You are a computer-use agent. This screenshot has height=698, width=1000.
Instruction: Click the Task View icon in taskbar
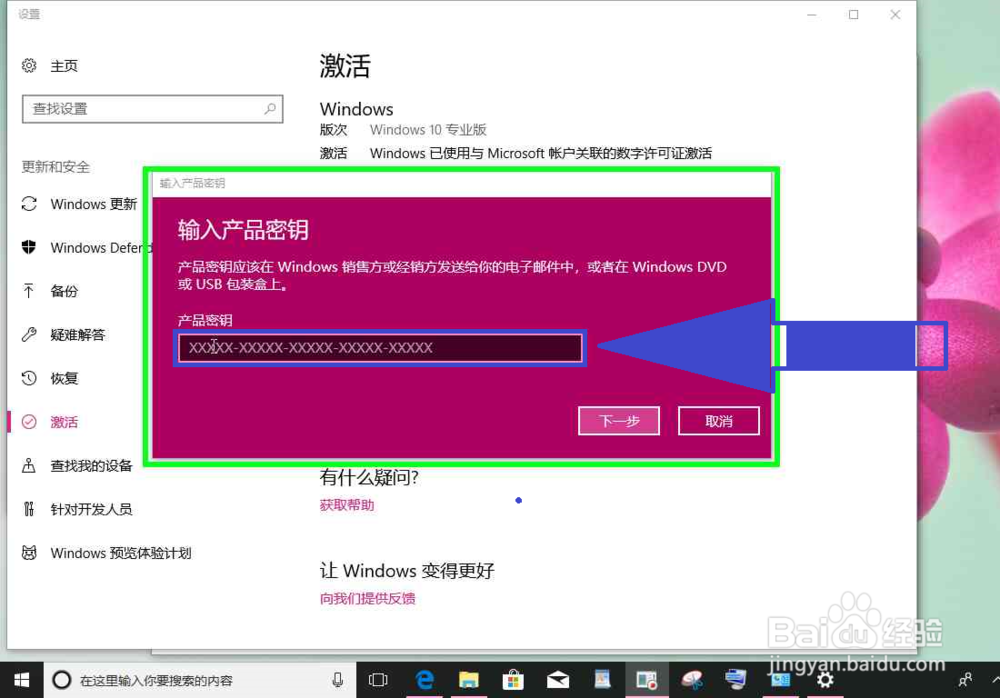377,679
